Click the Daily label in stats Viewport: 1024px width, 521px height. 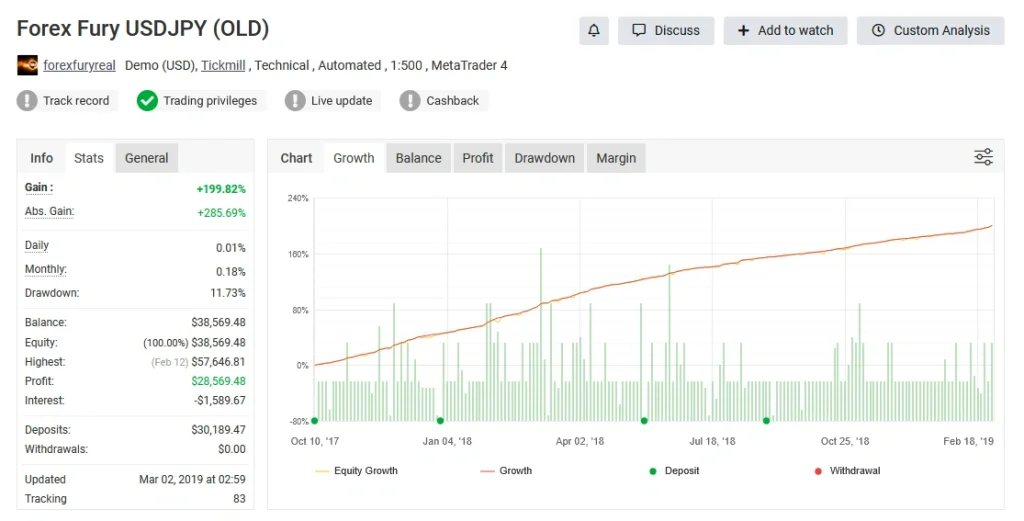(x=37, y=245)
